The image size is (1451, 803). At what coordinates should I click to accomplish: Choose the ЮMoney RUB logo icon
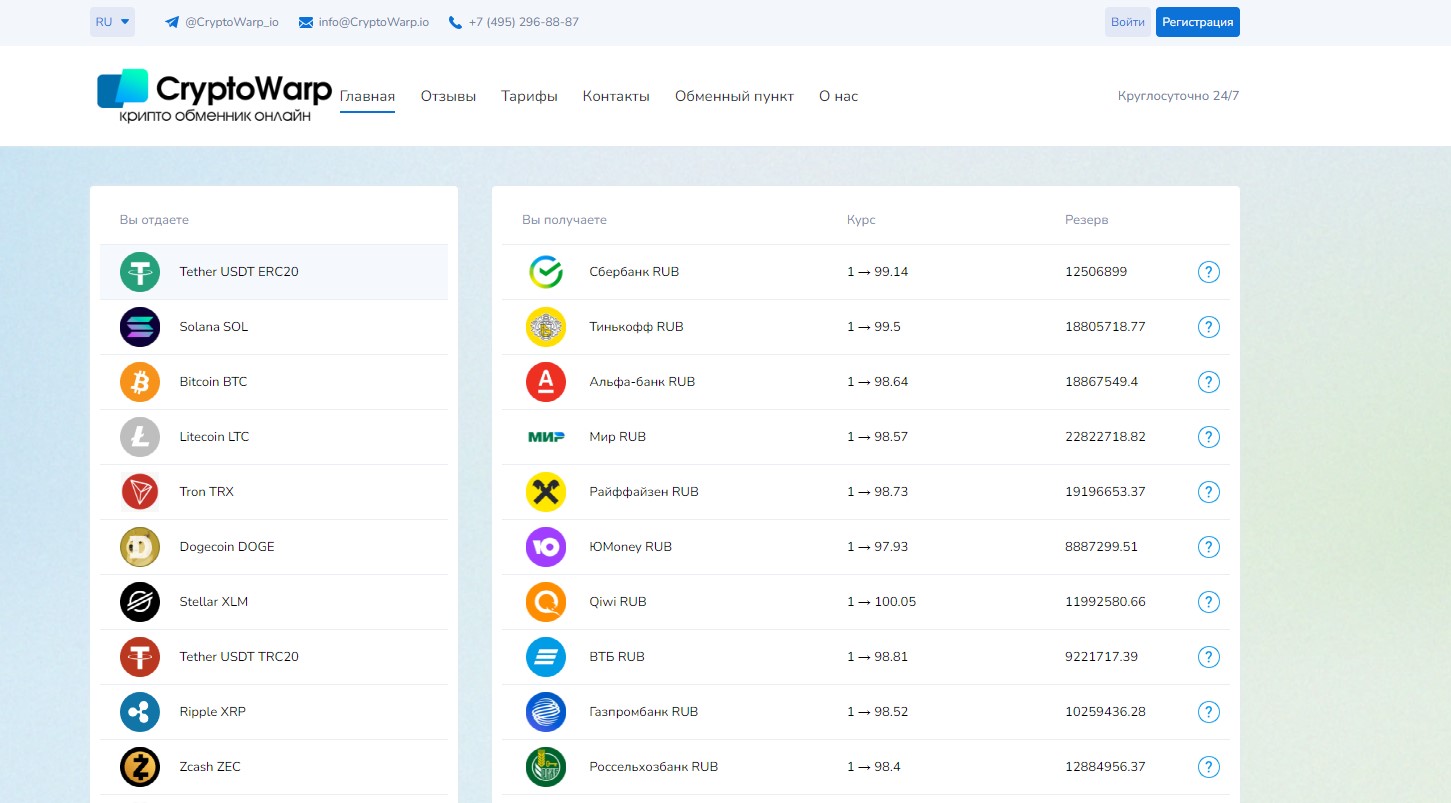pos(546,547)
